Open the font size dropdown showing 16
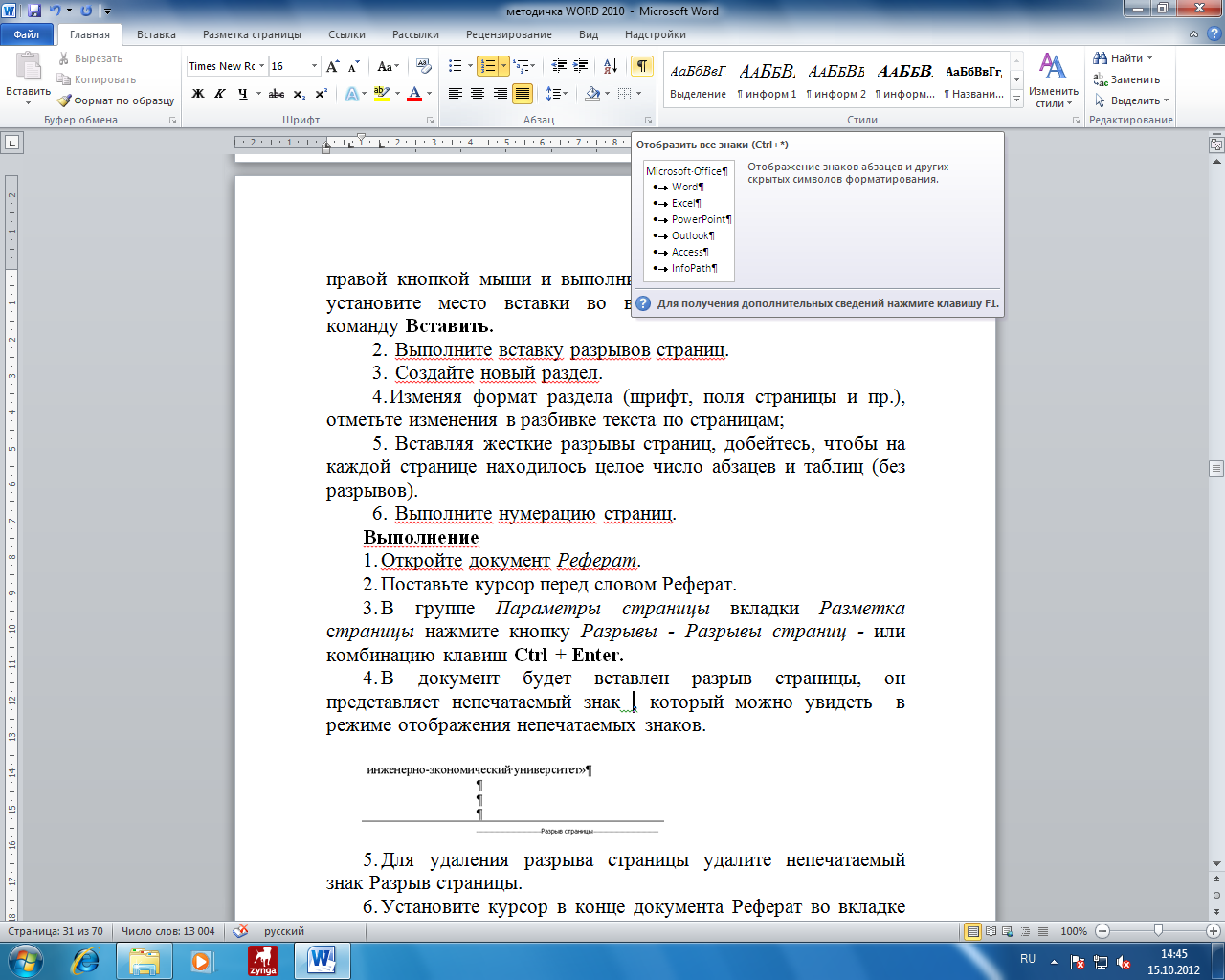This screenshot has height=980, width=1225. tap(314, 66)
